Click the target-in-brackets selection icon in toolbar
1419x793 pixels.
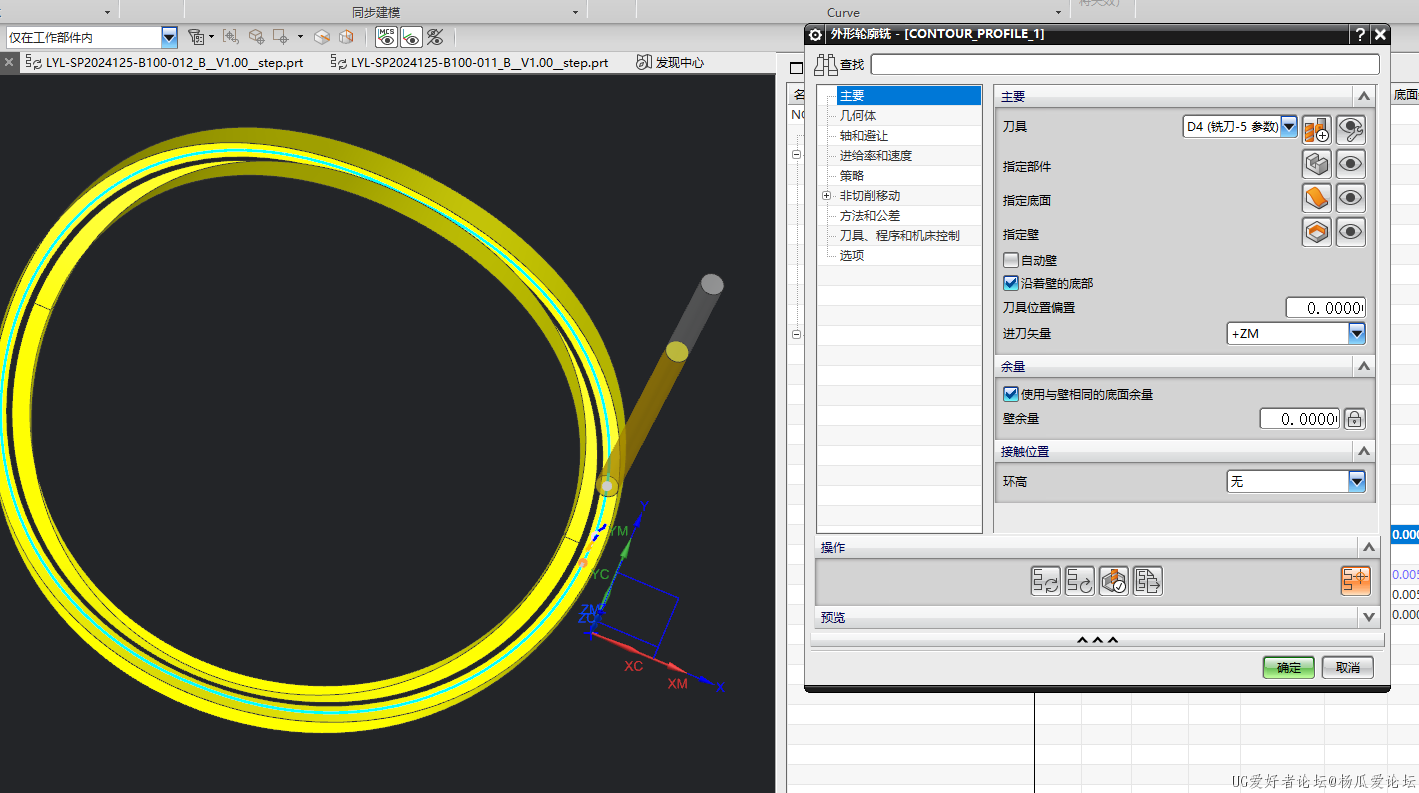click(x=231, y=37)
